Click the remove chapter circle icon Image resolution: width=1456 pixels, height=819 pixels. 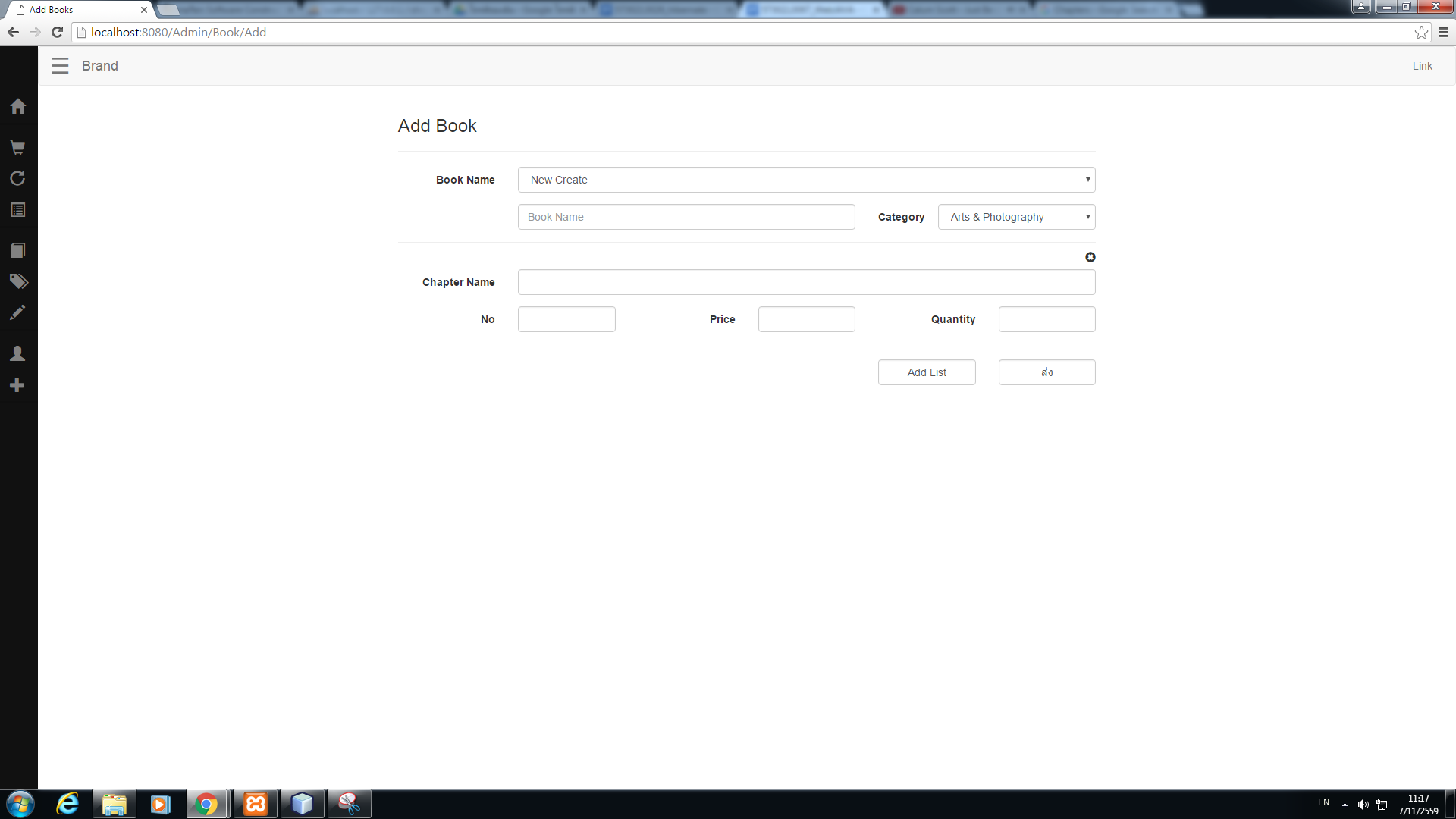1090,258
